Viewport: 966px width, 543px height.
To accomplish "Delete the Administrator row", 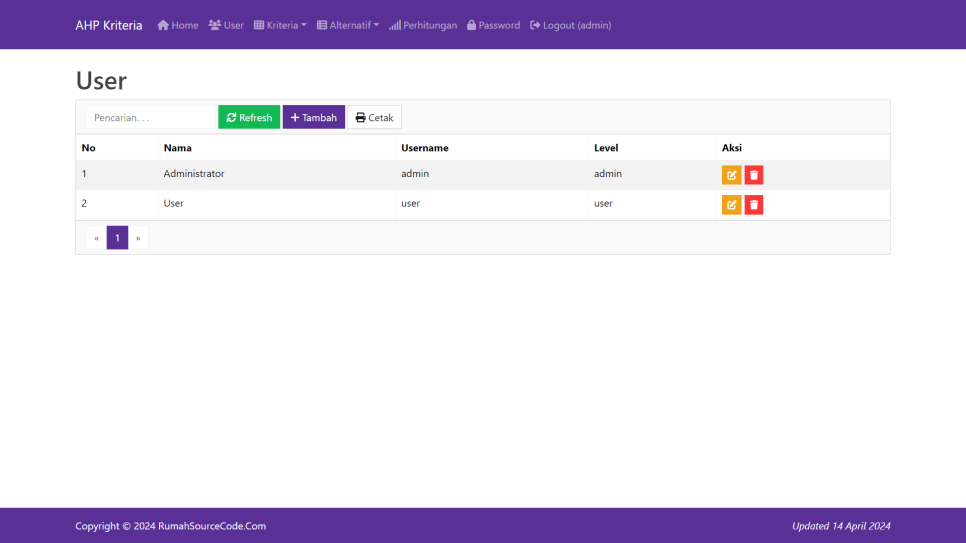I will (753, 175).
